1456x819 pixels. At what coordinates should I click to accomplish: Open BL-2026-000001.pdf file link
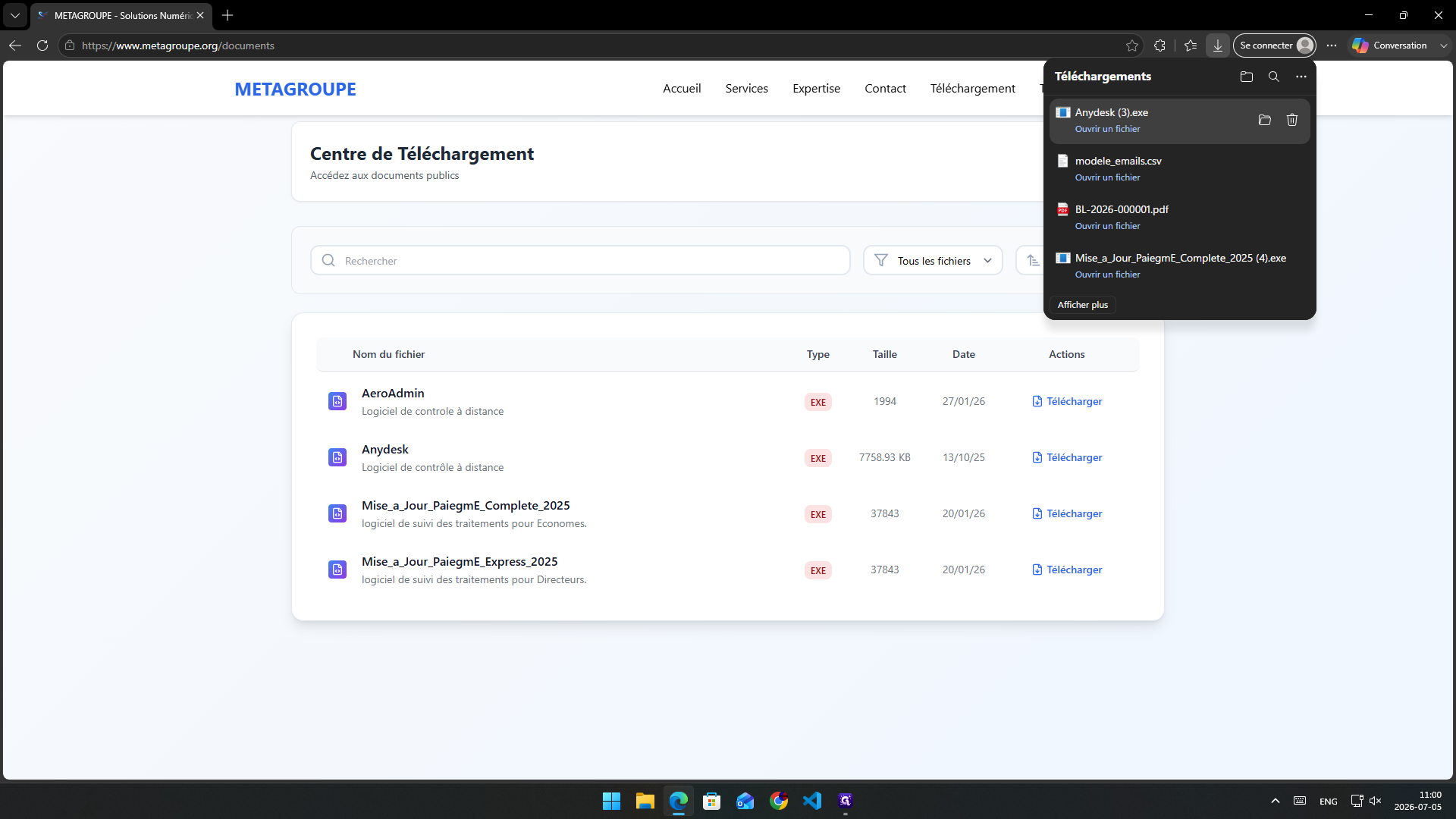[x=1107, y=226]
